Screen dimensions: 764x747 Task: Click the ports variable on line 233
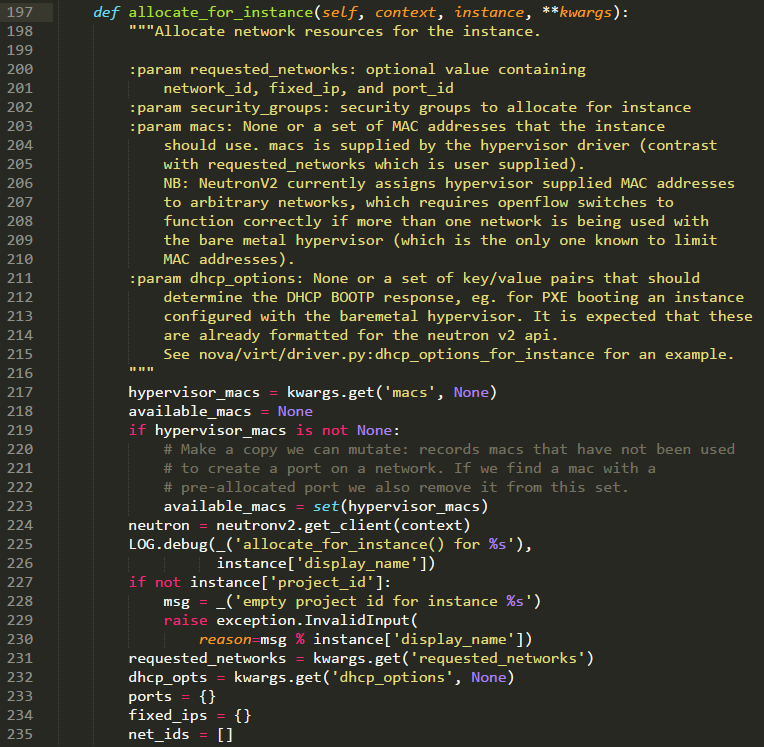coord(150,696)
